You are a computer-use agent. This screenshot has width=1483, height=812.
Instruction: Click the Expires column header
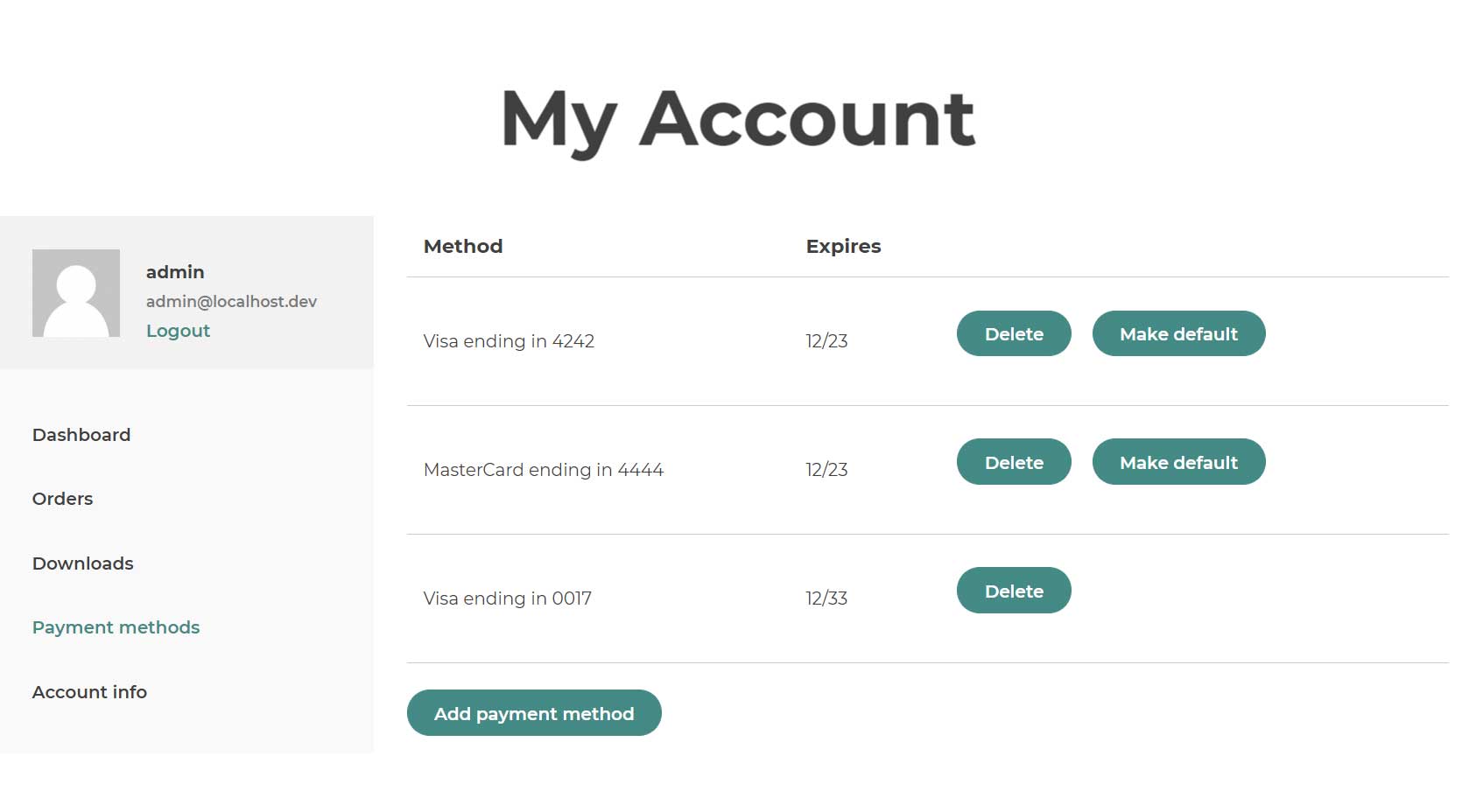click(x=843, y=247)
